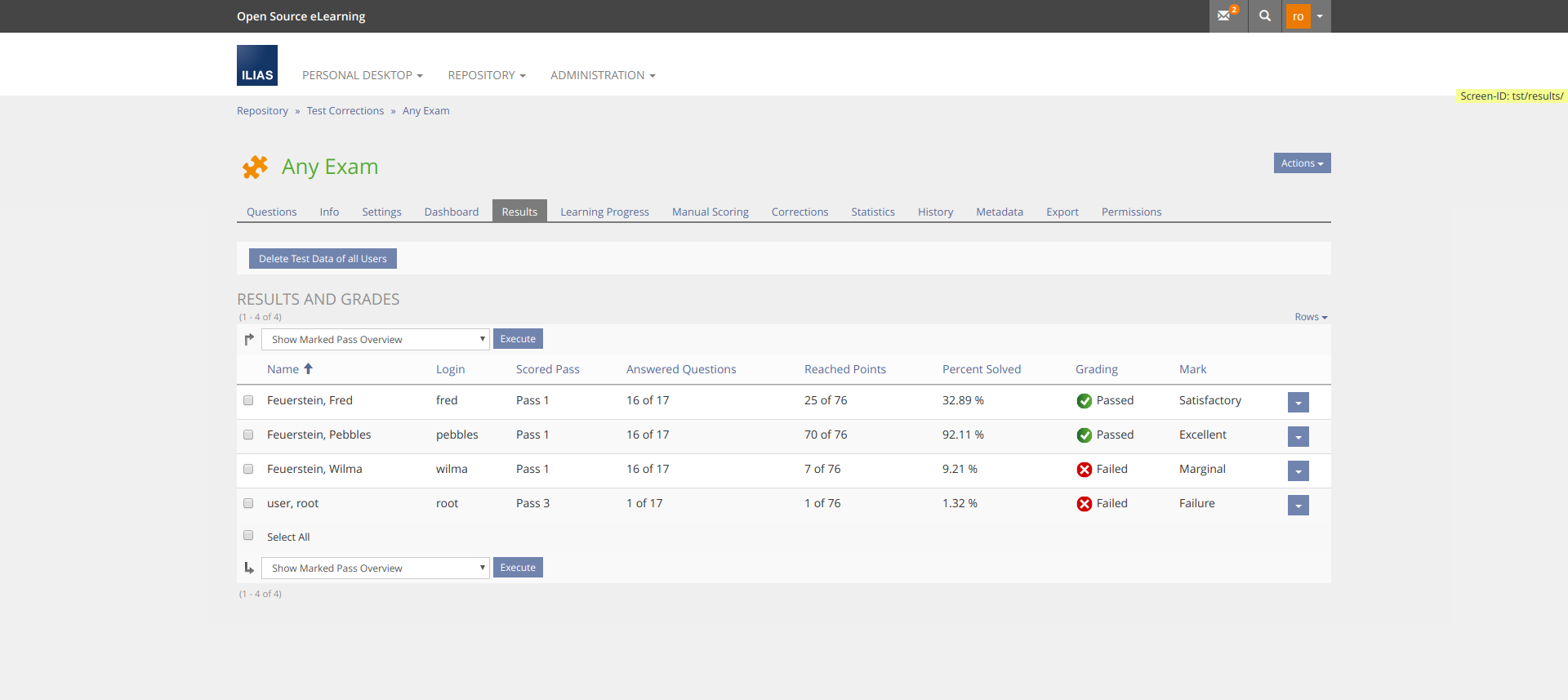Click the ILIAS home logo
Viewport: 1568px width, 700px height.
pyautogui.click(x=257, y=65)
